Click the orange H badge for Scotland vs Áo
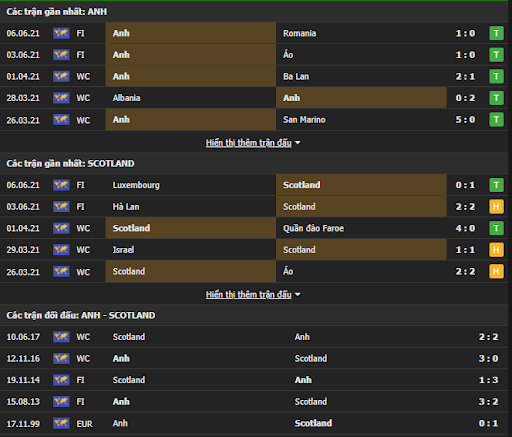This screenshot has height=437, width=512. tap(496, 272)
